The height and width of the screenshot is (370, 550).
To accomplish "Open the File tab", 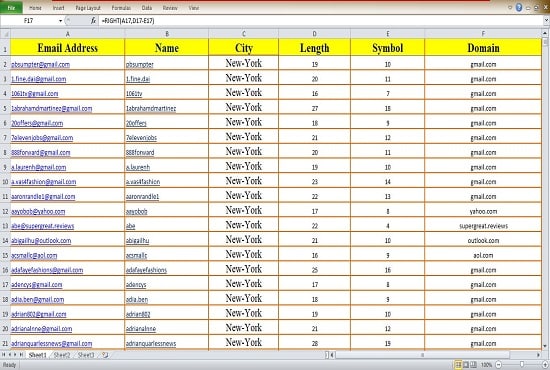I will (11, 7).
